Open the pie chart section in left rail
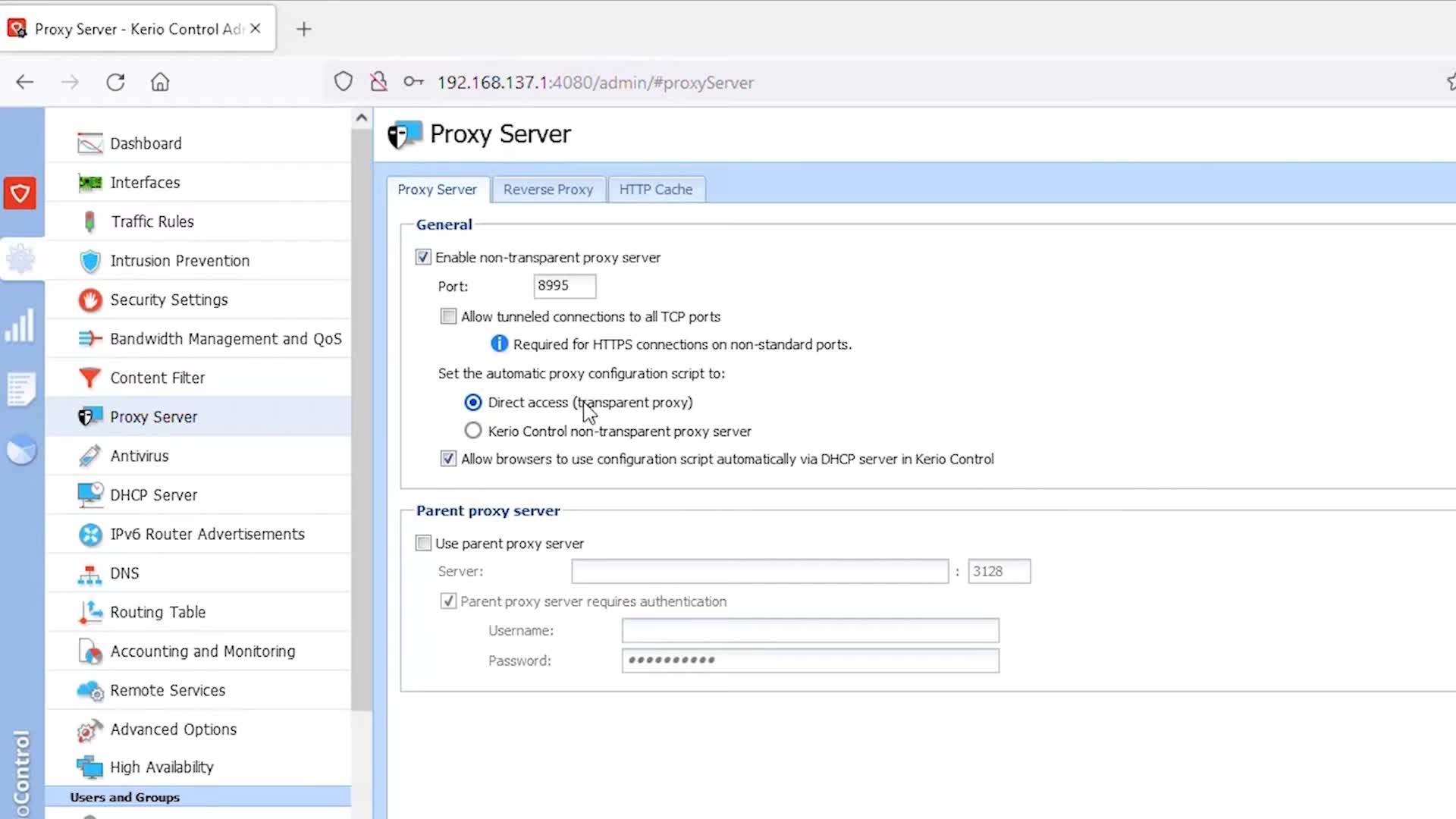Viewport: 1456px width, 819px height. (21, 450)
